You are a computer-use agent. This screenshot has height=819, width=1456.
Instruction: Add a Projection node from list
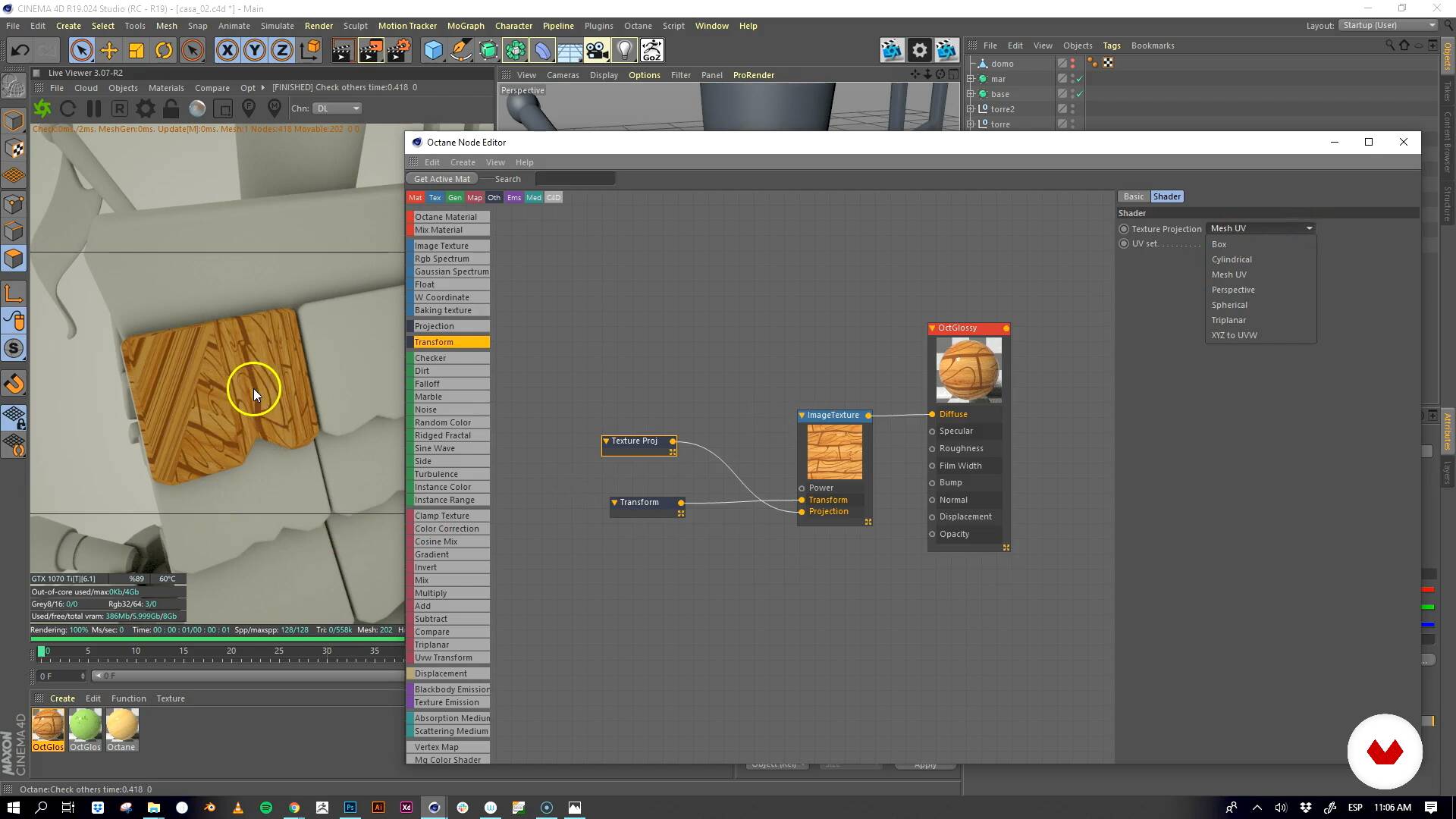pos(448,326)
